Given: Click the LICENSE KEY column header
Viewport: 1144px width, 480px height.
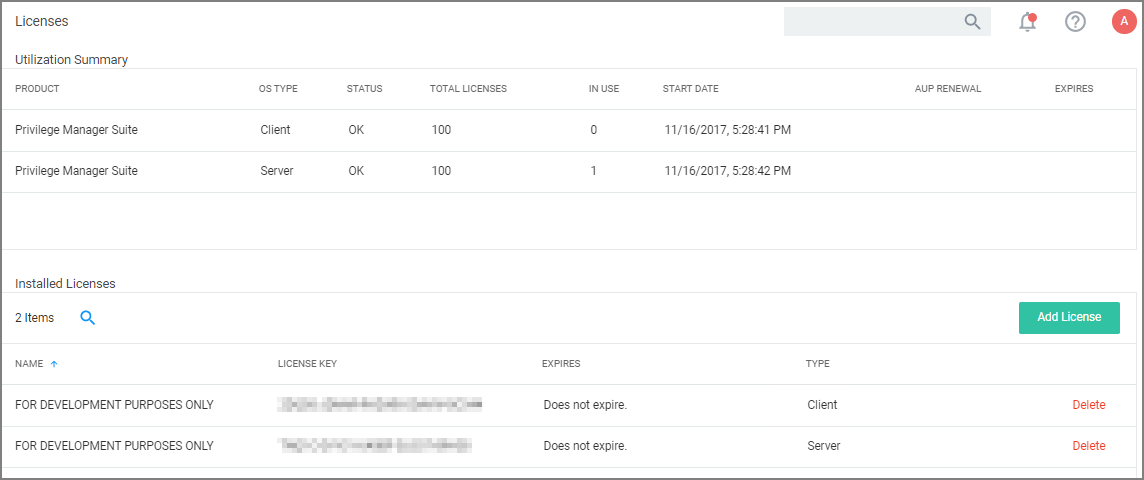Looking at the screenshot, I should tap(307, 363).
